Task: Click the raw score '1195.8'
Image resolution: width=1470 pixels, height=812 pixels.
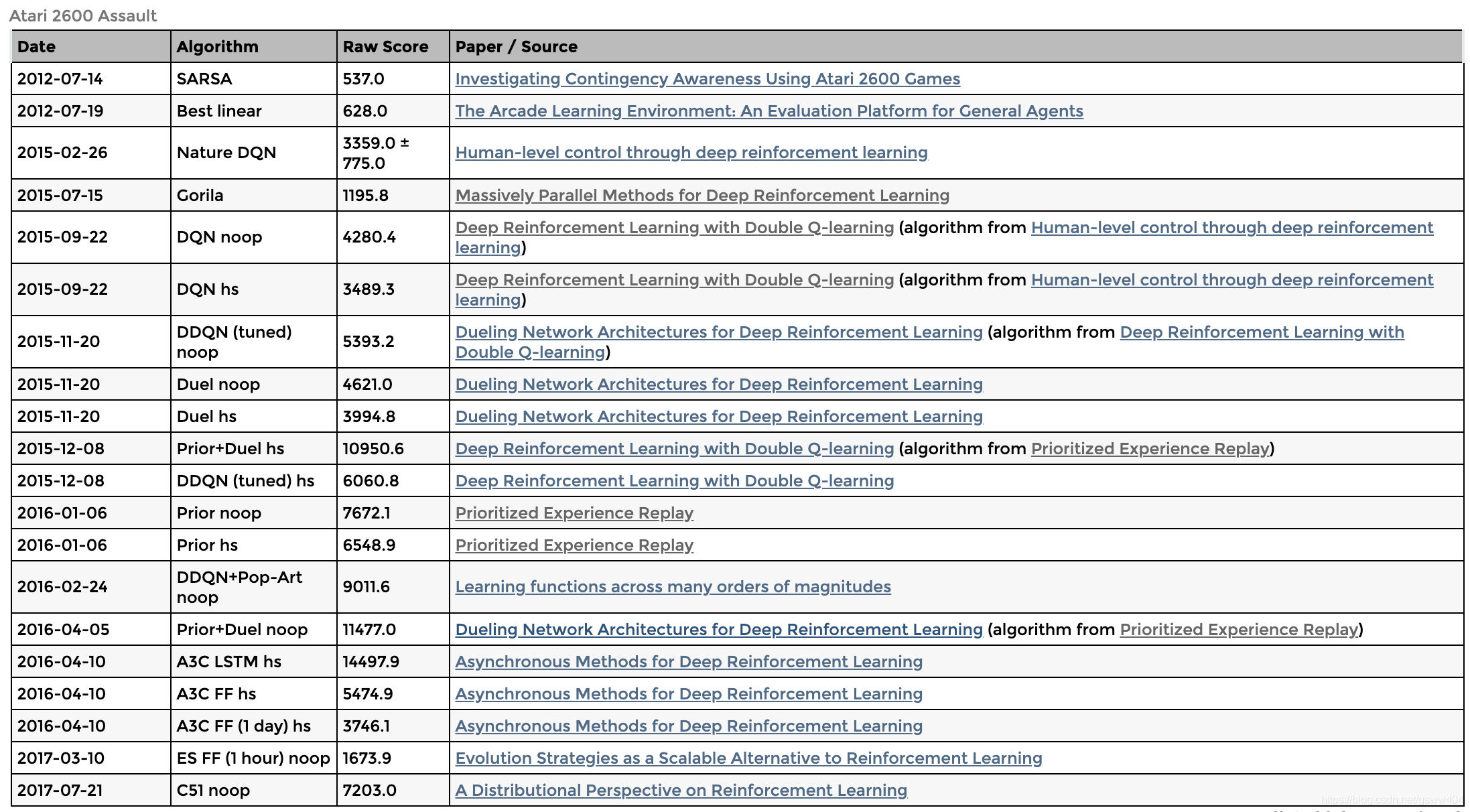Action: click(x=366, y=196)
